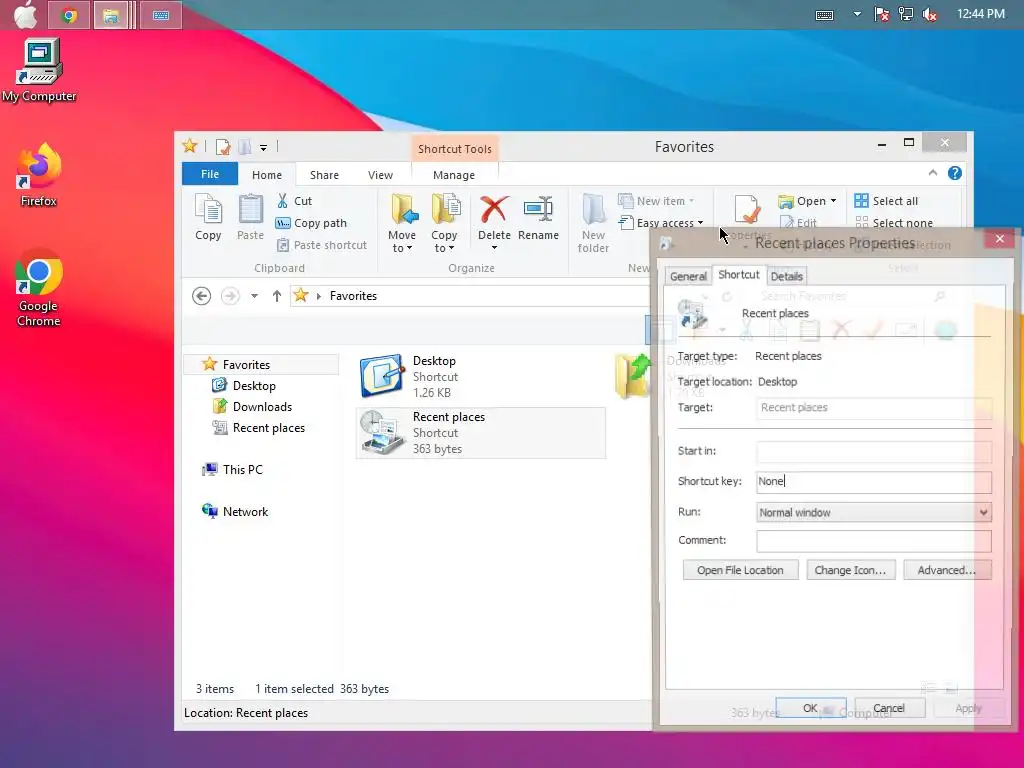Open the Open dropdown in ribbon

pos(807,201)
